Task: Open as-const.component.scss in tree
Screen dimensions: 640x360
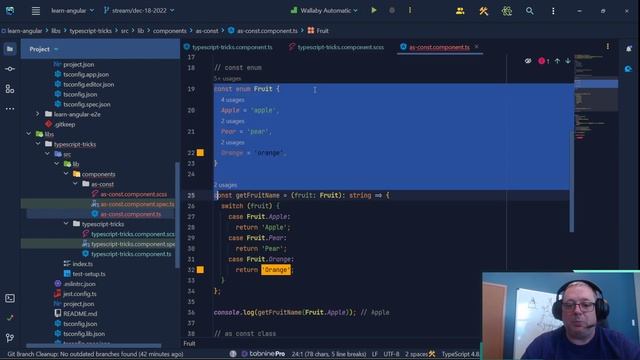Action: (133, 194)
